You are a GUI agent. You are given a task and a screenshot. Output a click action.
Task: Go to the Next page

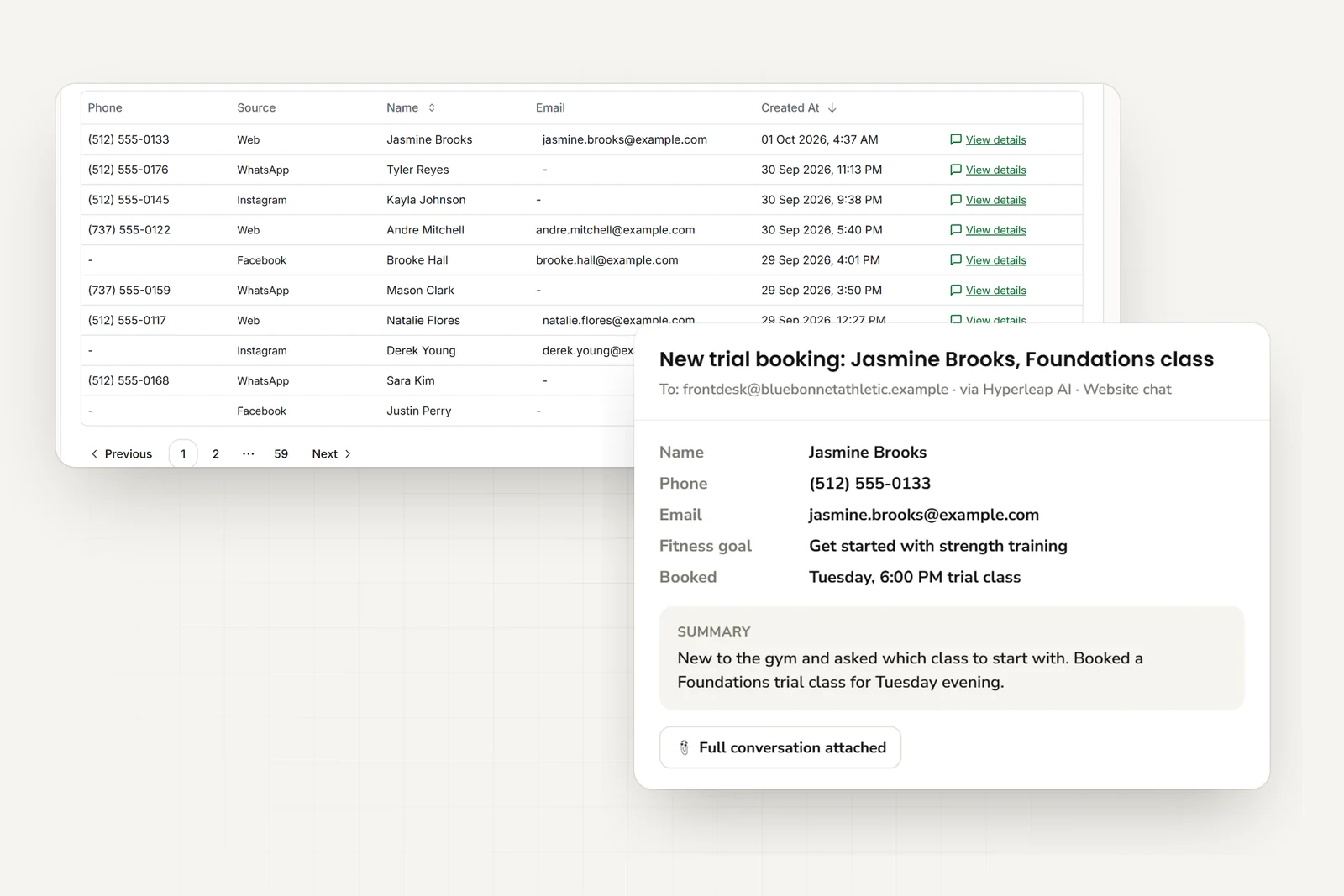pyautogui.click(x=332, y=453)
